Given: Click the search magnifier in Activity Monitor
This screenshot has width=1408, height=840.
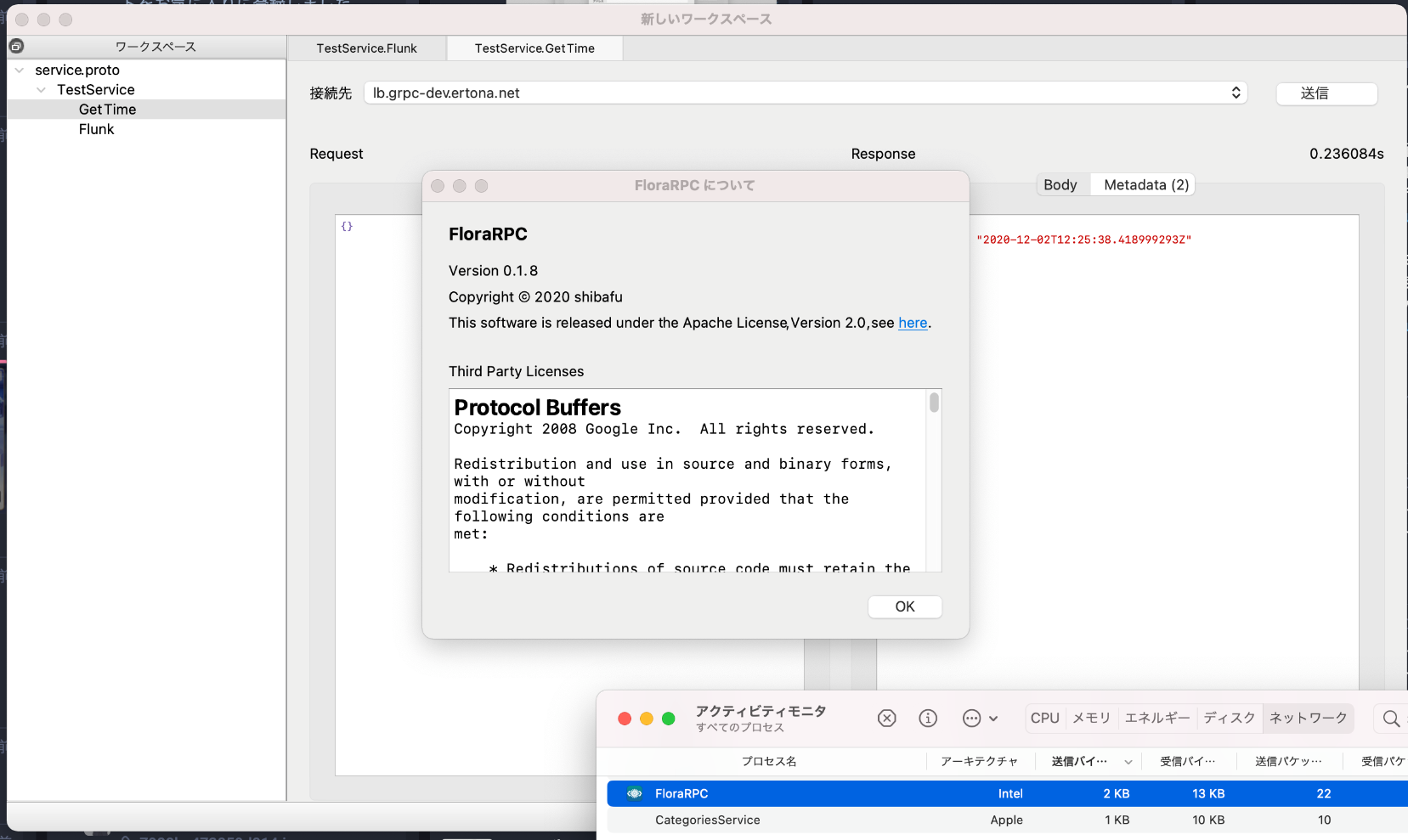Looking at the screenshot, I should [x=1390, y=719].
